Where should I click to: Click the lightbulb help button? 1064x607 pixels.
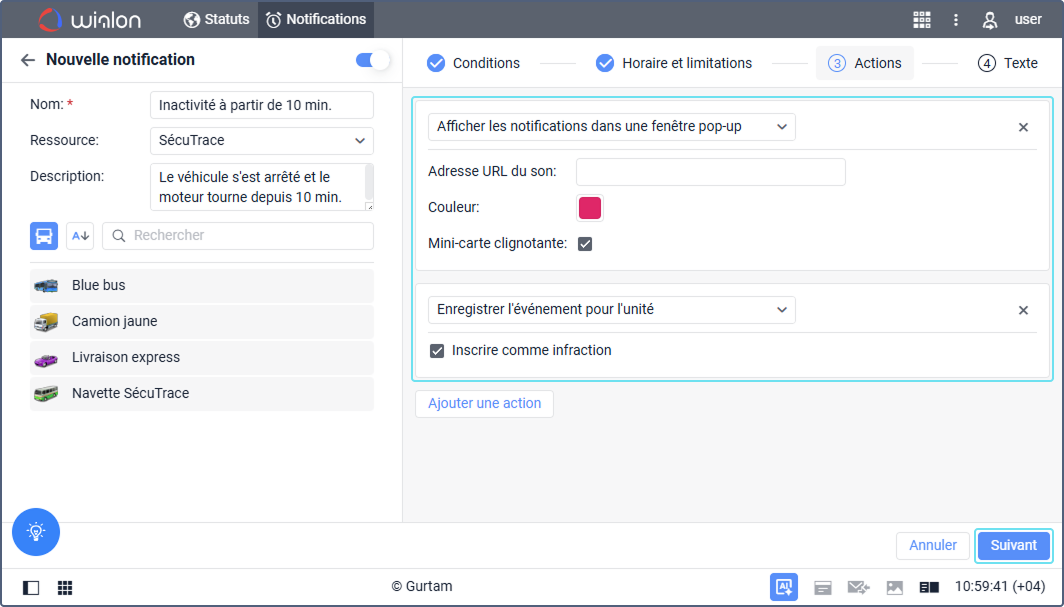pos(36,532)
